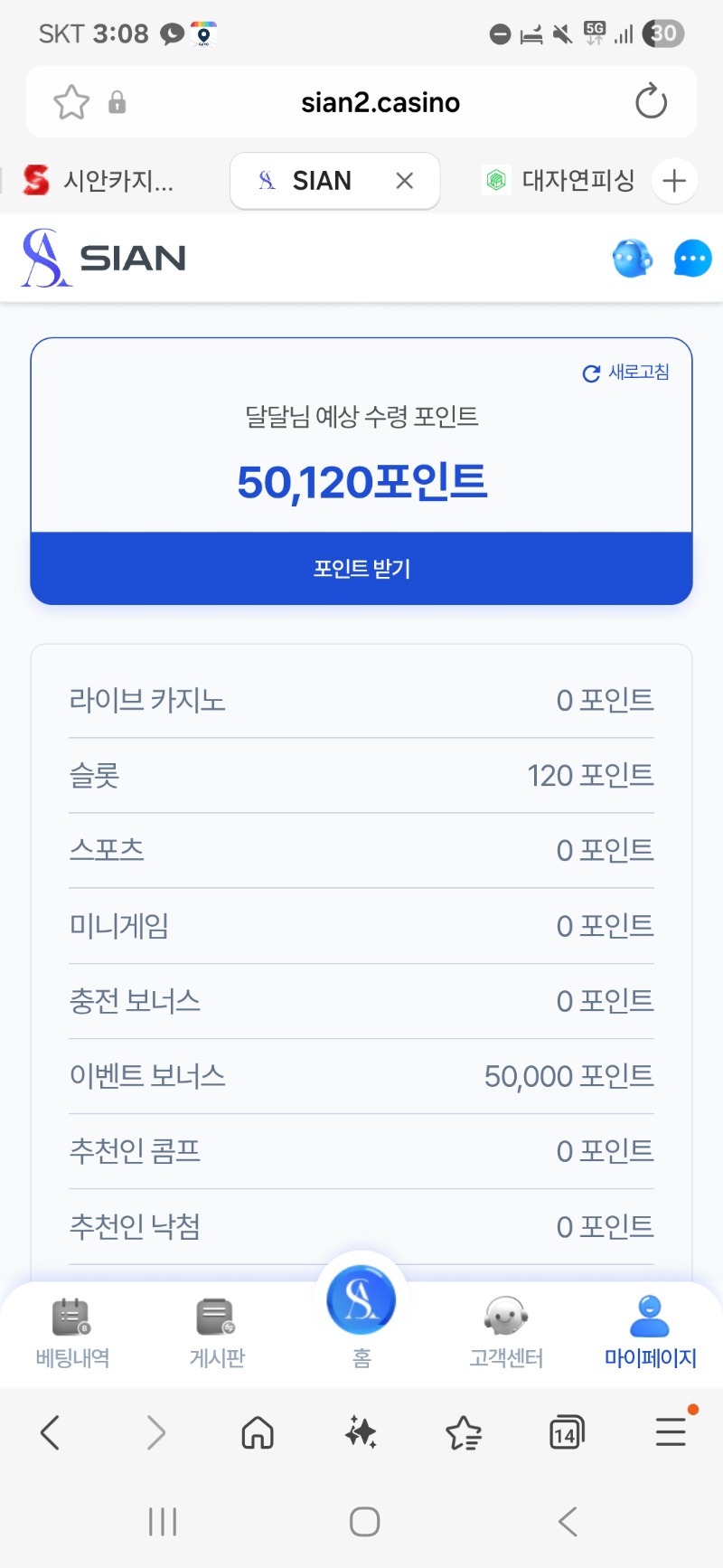723x1568 pixels.
Task: Reload the page with the refresh icon
Action: pos(651,102)
